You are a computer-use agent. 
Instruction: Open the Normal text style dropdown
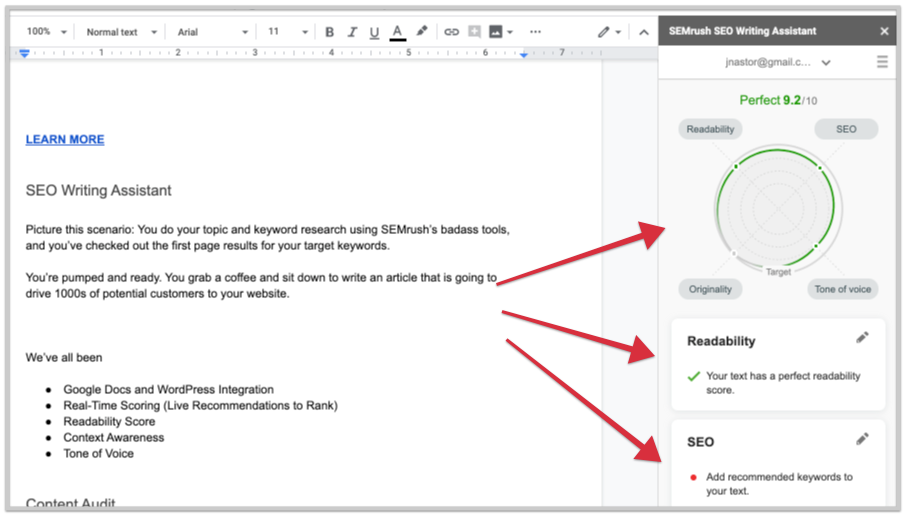click(x=121, y=32)
